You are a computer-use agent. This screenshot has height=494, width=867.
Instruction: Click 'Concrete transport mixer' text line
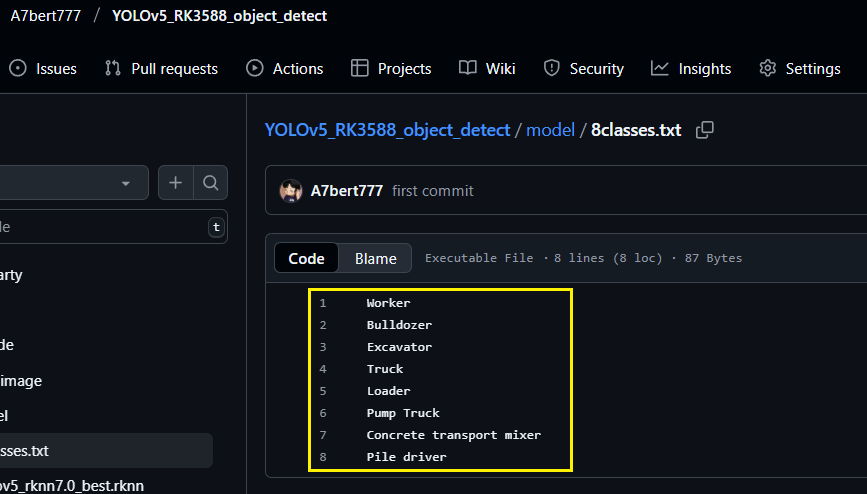(453, 435)
